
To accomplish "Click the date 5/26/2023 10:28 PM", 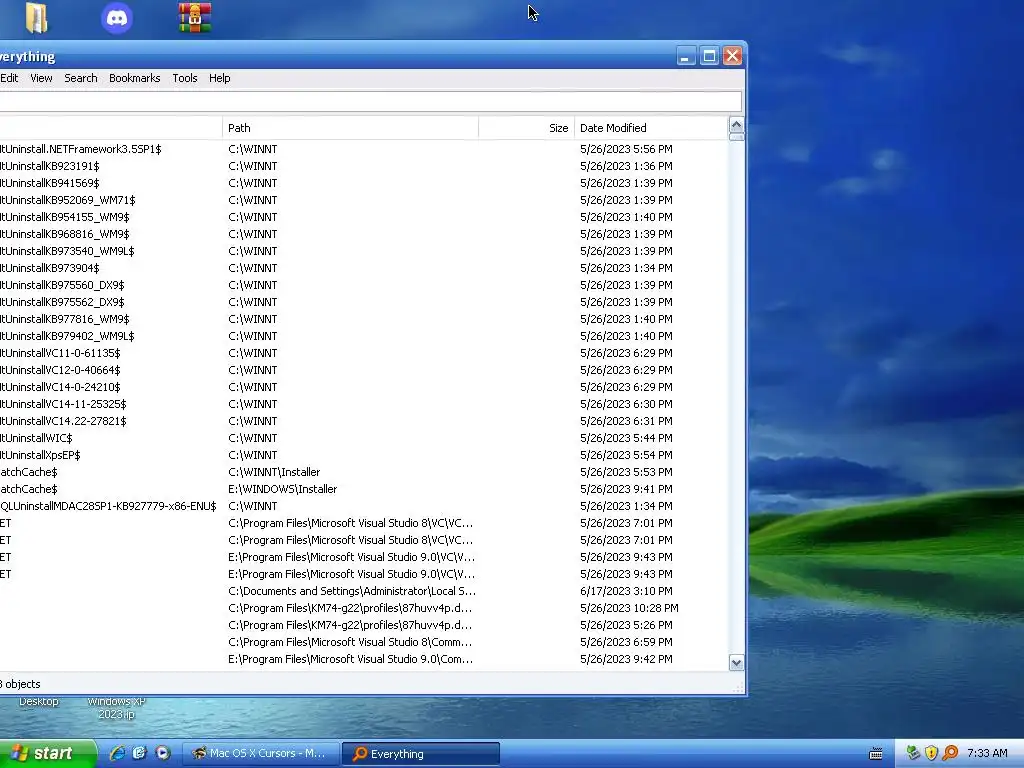I will click(629, 607).
